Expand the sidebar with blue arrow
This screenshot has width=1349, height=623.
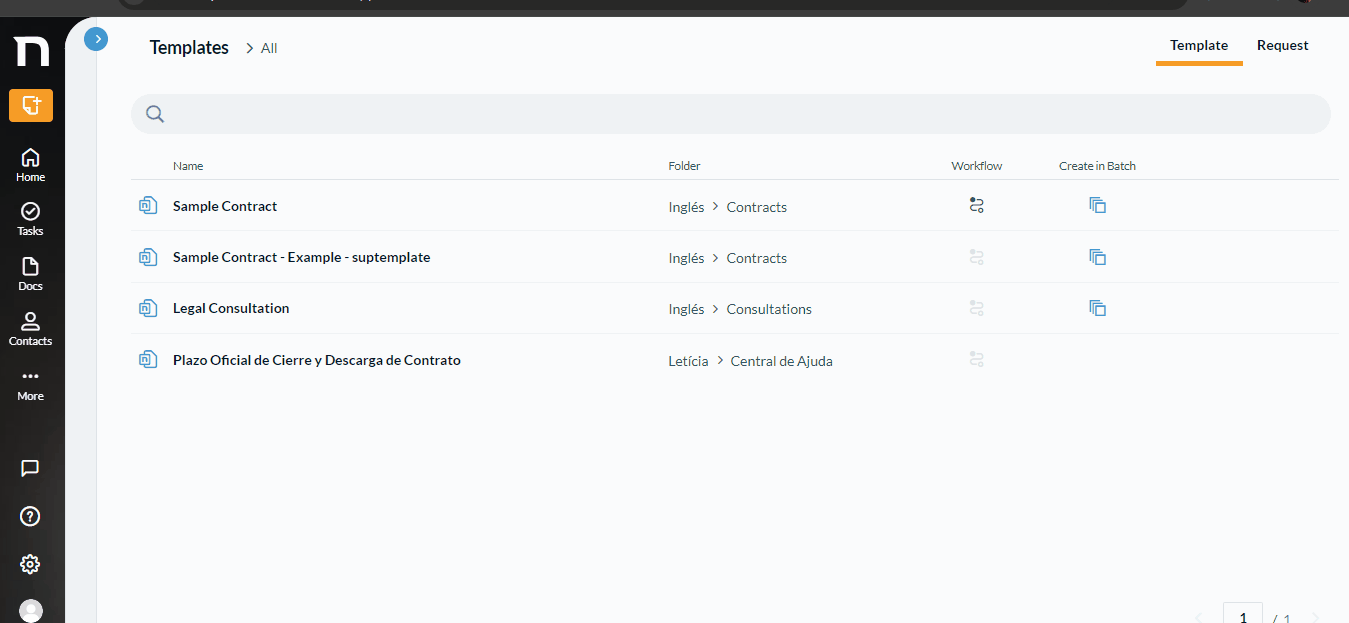coord(97,39)
